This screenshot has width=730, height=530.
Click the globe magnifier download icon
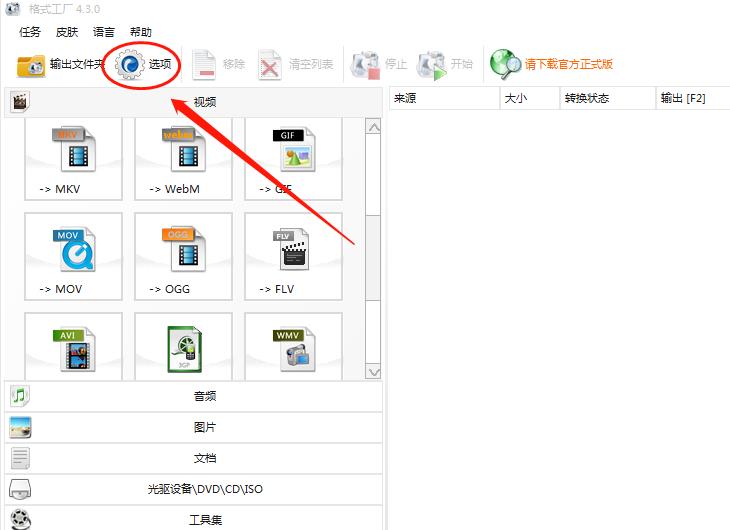(505, 64)
